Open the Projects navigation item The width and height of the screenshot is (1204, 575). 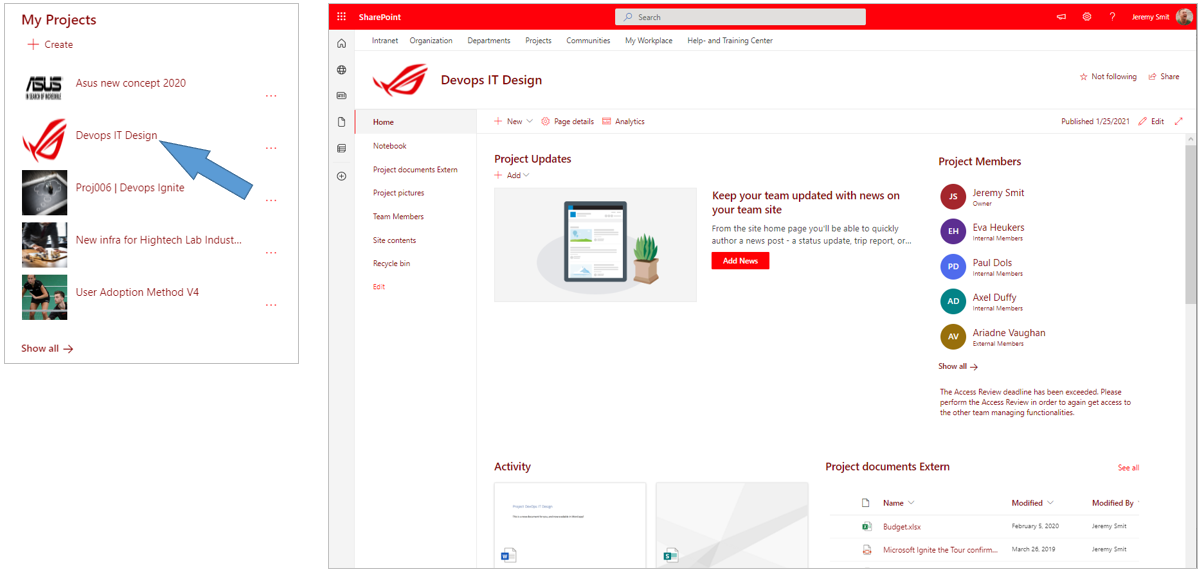pyautogui.click(x=538, y=41)
